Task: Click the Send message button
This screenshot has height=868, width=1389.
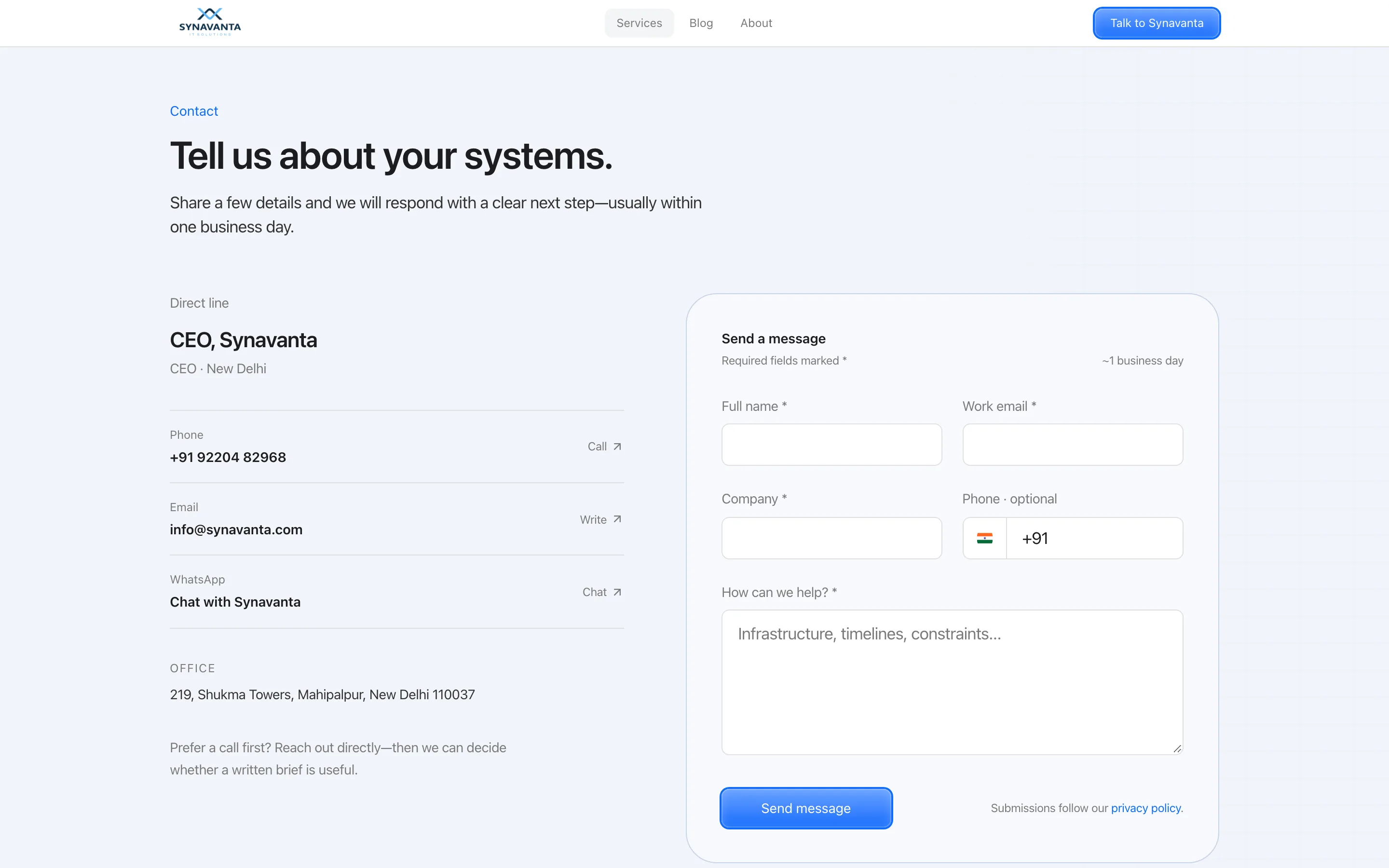Action: click(806, 808)
